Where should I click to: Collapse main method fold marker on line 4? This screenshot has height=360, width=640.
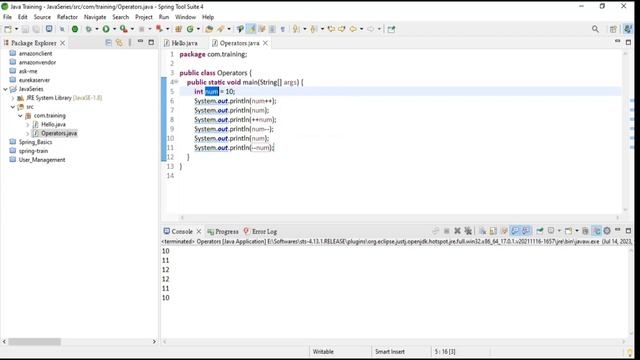point(176,82)
